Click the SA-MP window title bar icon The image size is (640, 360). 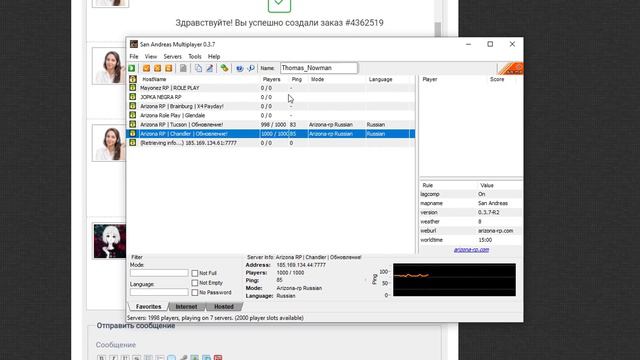[133, 44]
